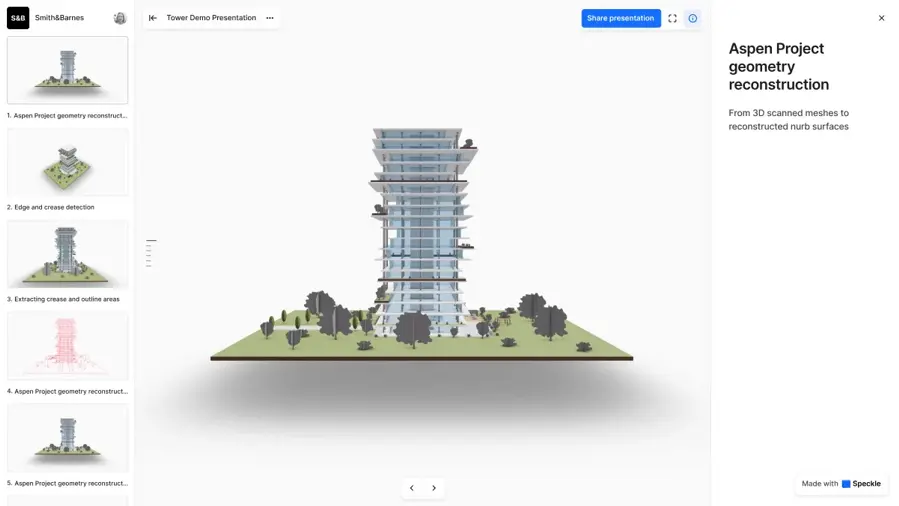This screenshot has width=899, height=506.
Task: Go to next slide arrow
Action: 434,488
